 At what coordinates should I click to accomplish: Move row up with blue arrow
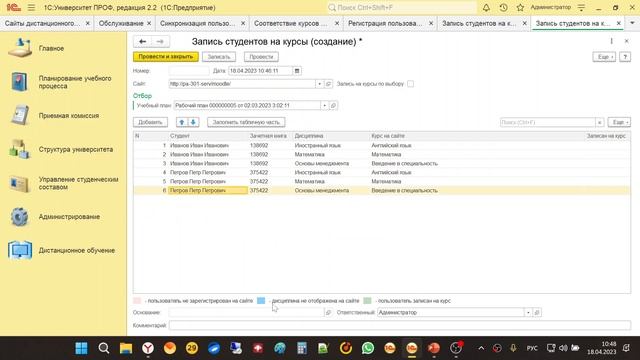(x=182, y=122)
